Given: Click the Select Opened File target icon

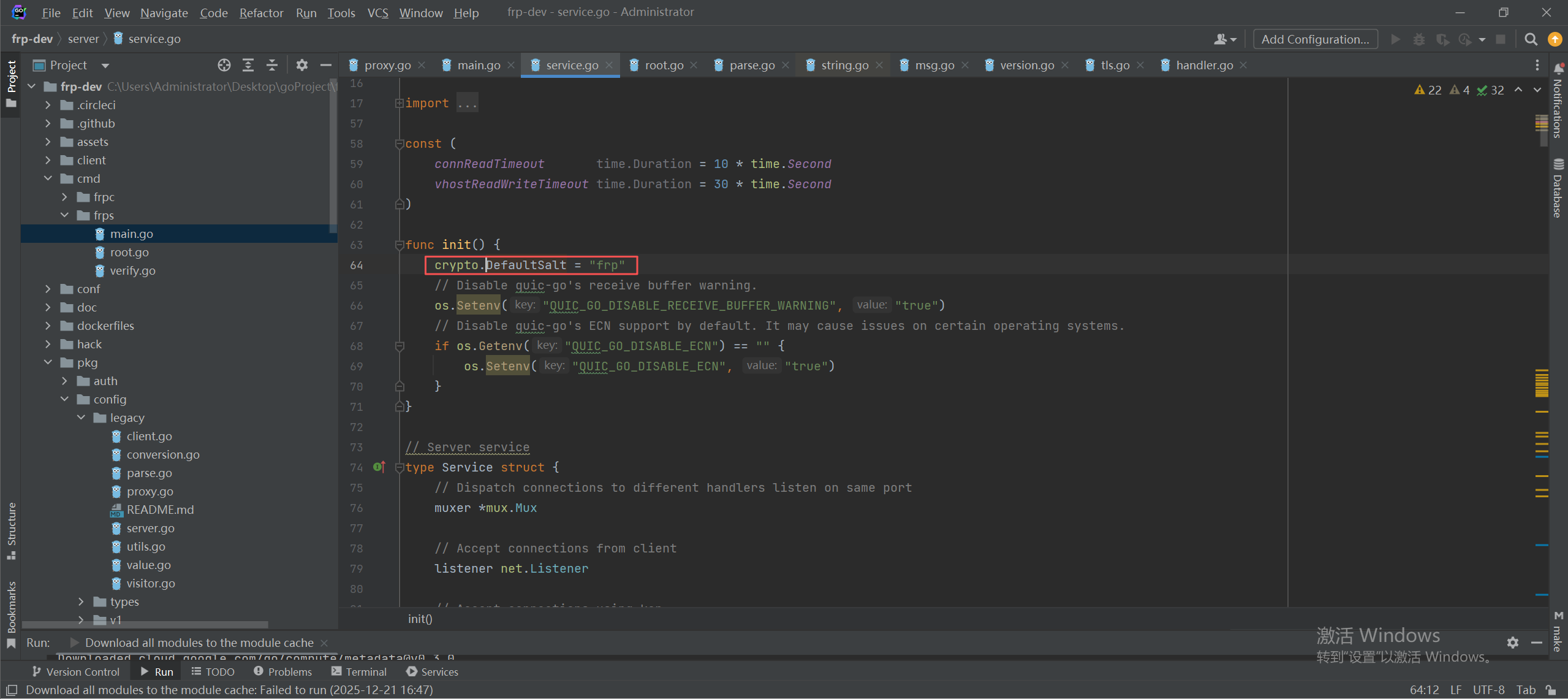Looking at the screenshot, I should pos(224,65).
